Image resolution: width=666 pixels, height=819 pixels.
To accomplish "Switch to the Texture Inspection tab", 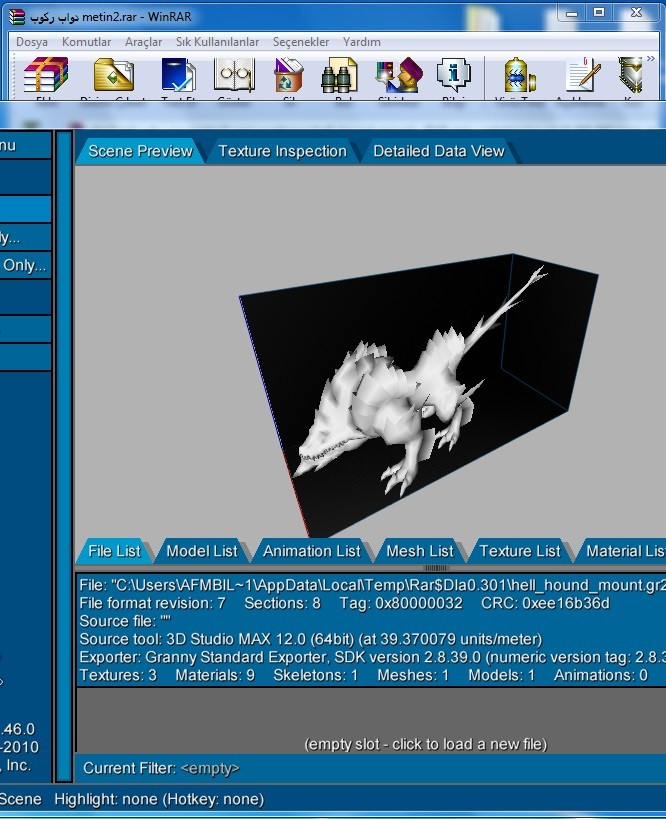I will click(282, 151).
